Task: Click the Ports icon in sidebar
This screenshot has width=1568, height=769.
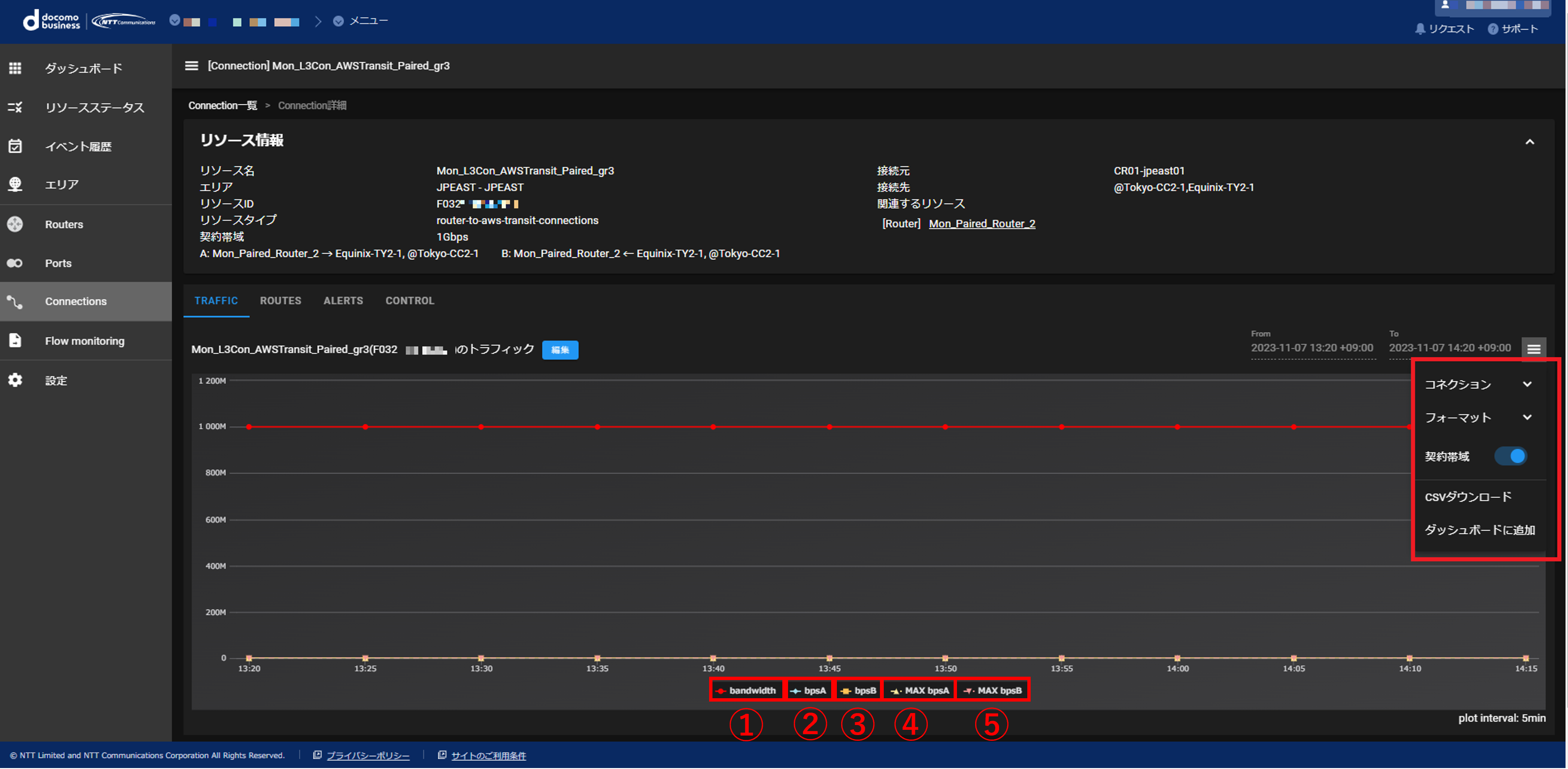Action: [x=15, y=263]
